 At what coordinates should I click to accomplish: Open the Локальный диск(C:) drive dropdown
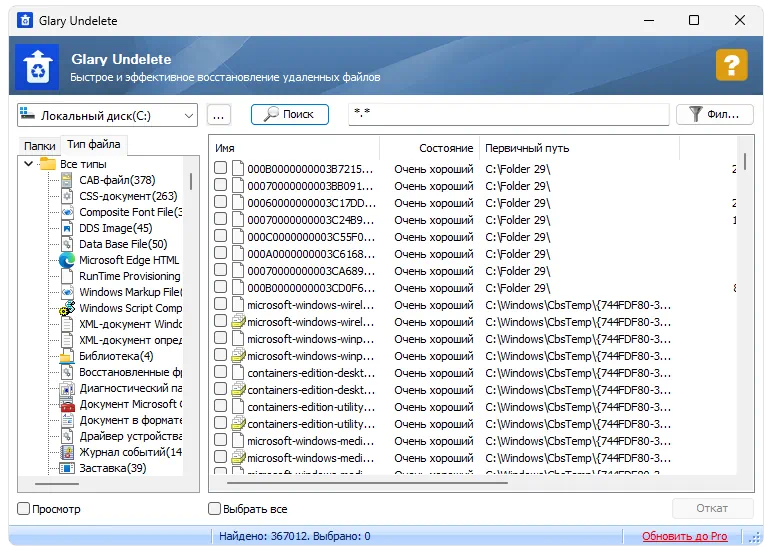(x=107, y=116)
